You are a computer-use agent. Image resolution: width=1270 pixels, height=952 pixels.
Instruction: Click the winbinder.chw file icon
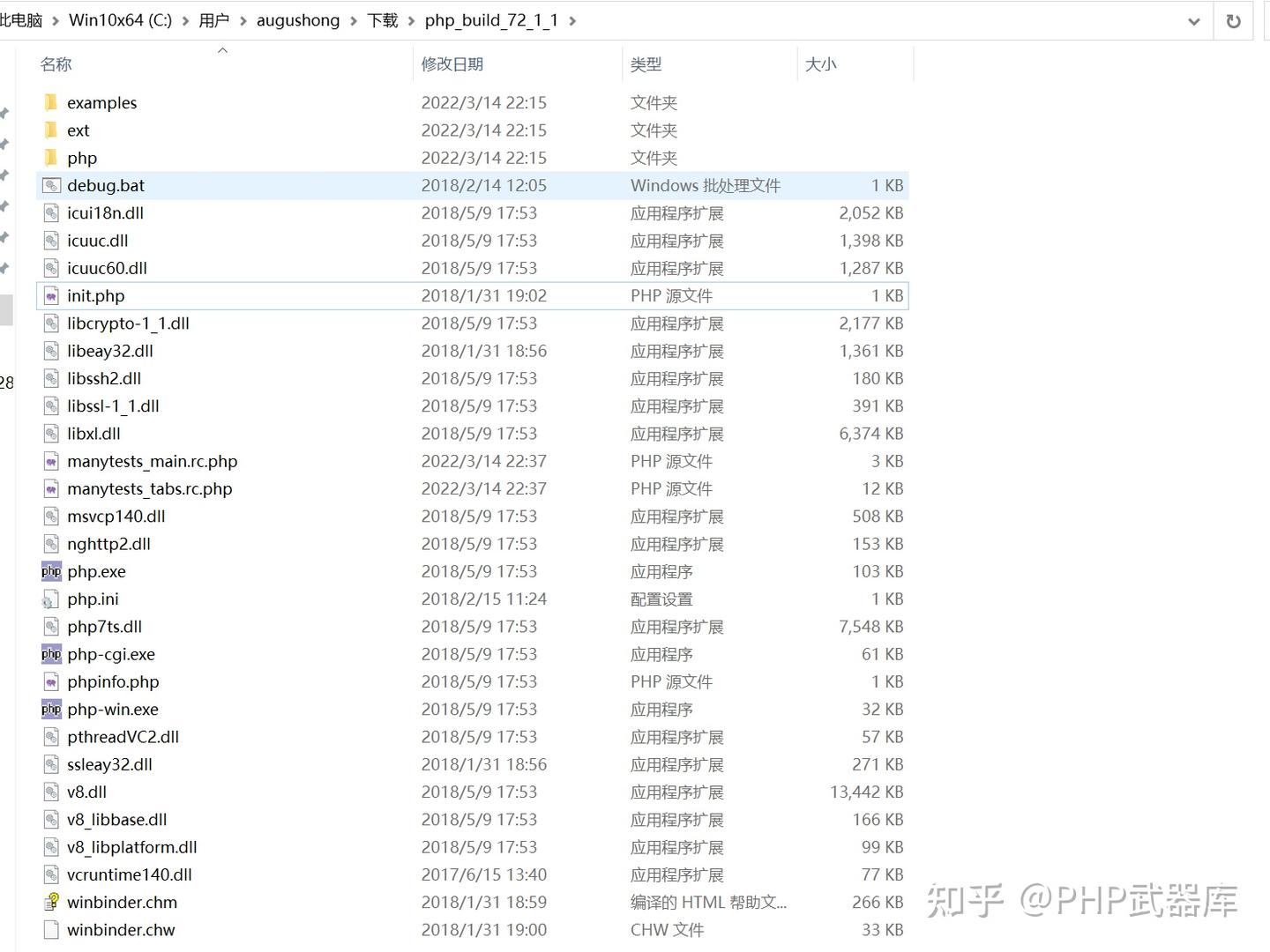click(x=51, y=930)
